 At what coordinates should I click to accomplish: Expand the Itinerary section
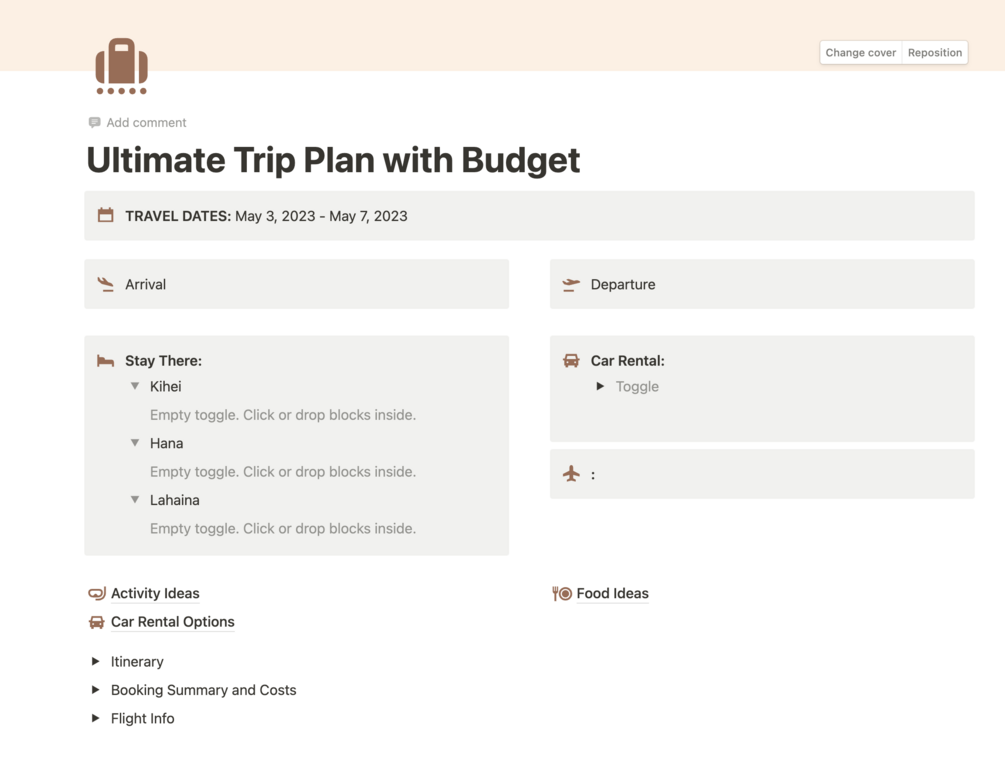pyautogui.click(x=95, y=661)
